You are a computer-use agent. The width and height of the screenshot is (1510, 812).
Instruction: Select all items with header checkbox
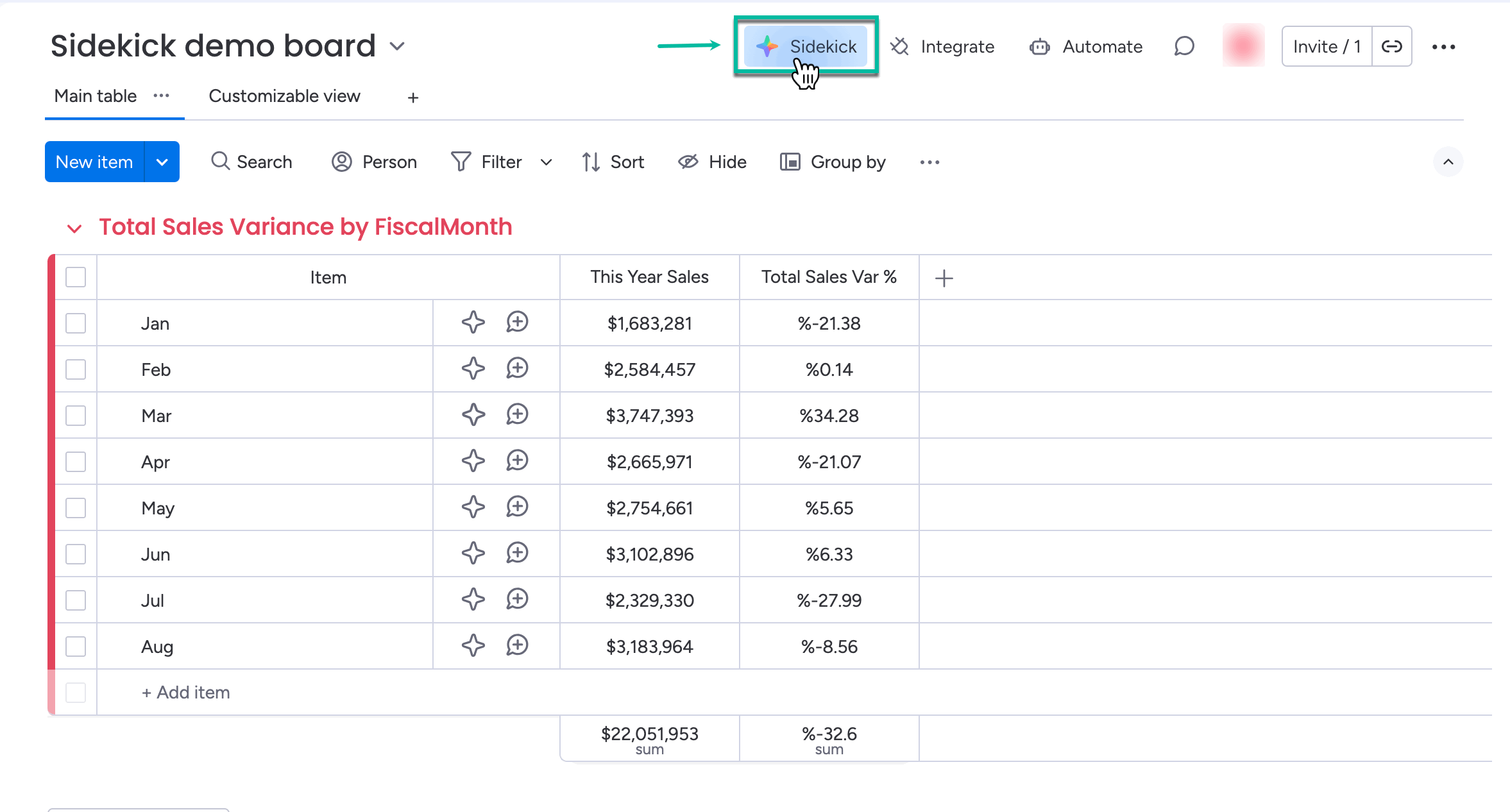76,277
